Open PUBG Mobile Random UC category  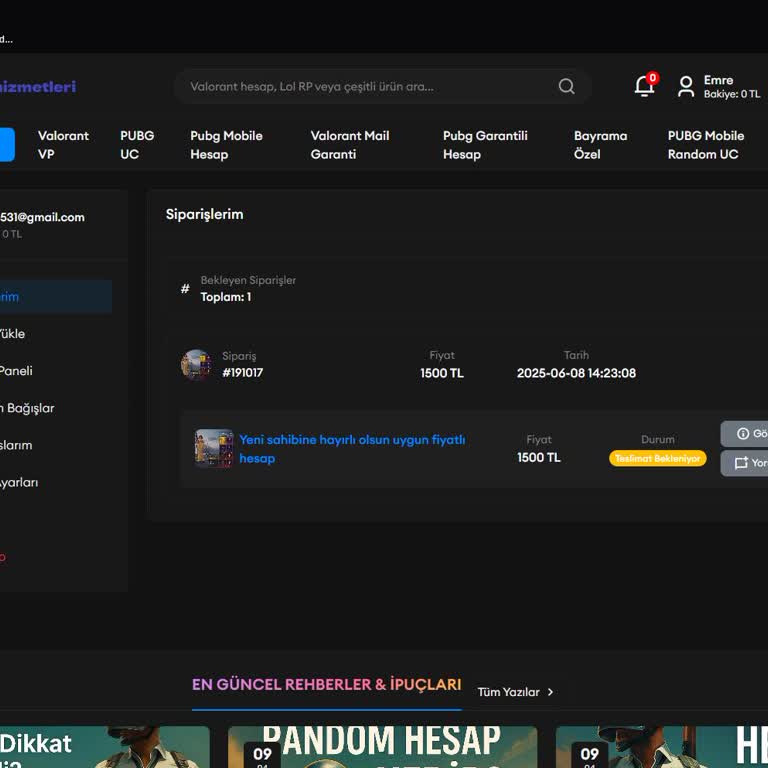[x=706, y=145]
